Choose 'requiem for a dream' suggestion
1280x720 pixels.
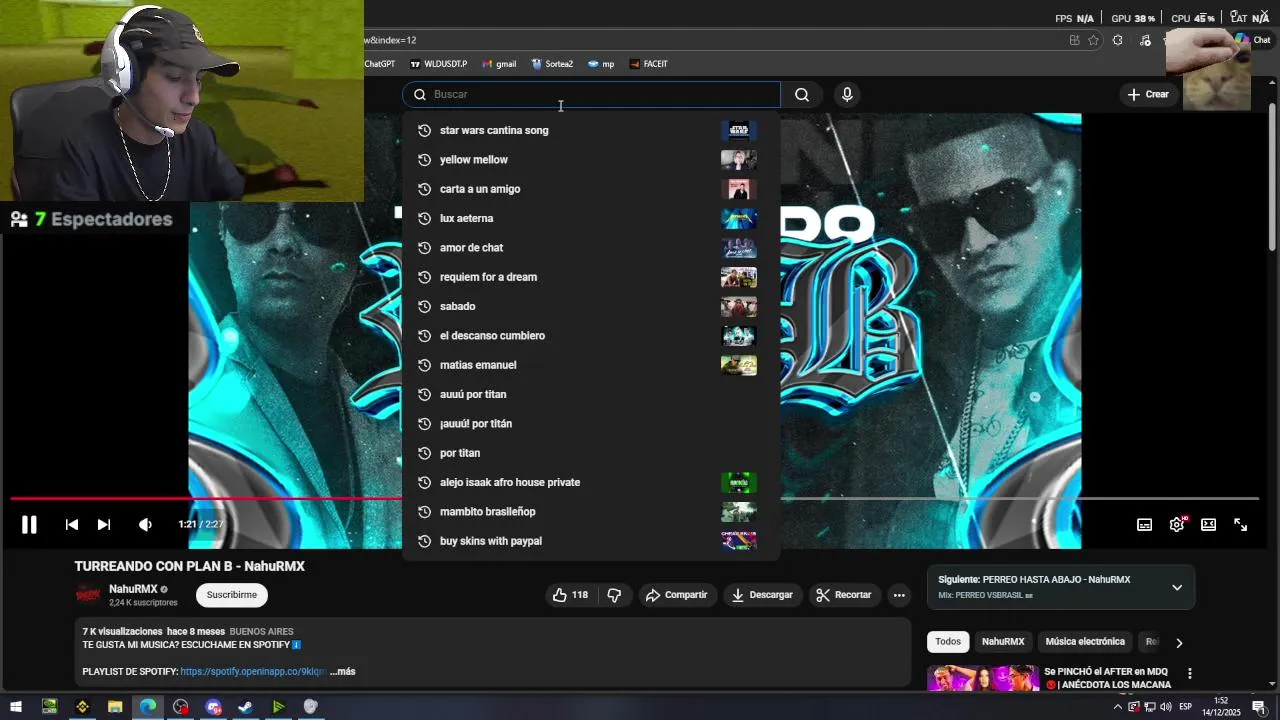pyautogui.click(x=591, y=277)
